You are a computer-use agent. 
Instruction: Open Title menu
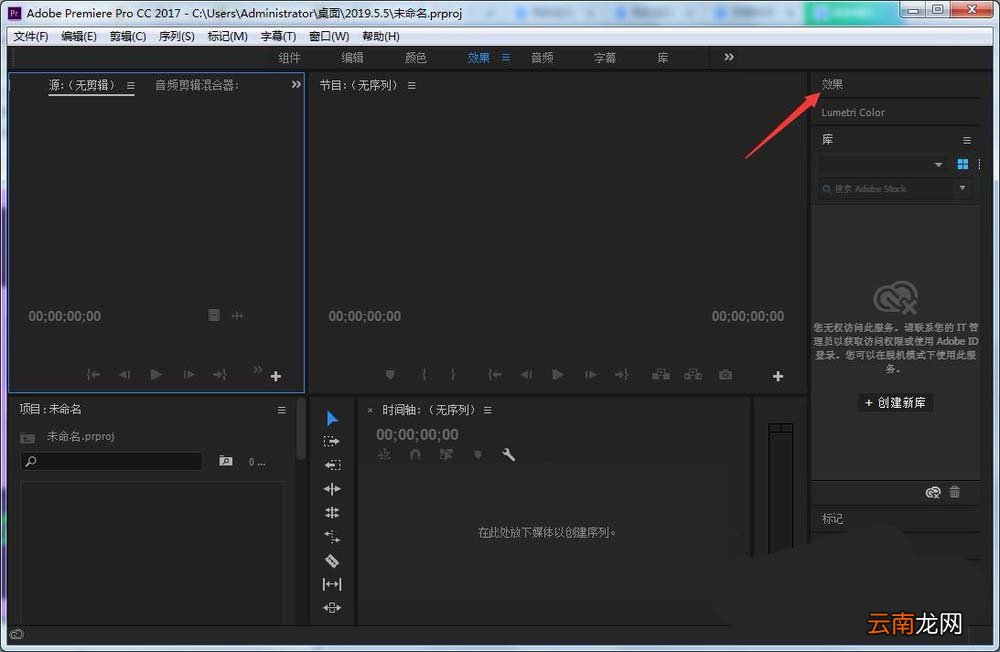point(278,36)
